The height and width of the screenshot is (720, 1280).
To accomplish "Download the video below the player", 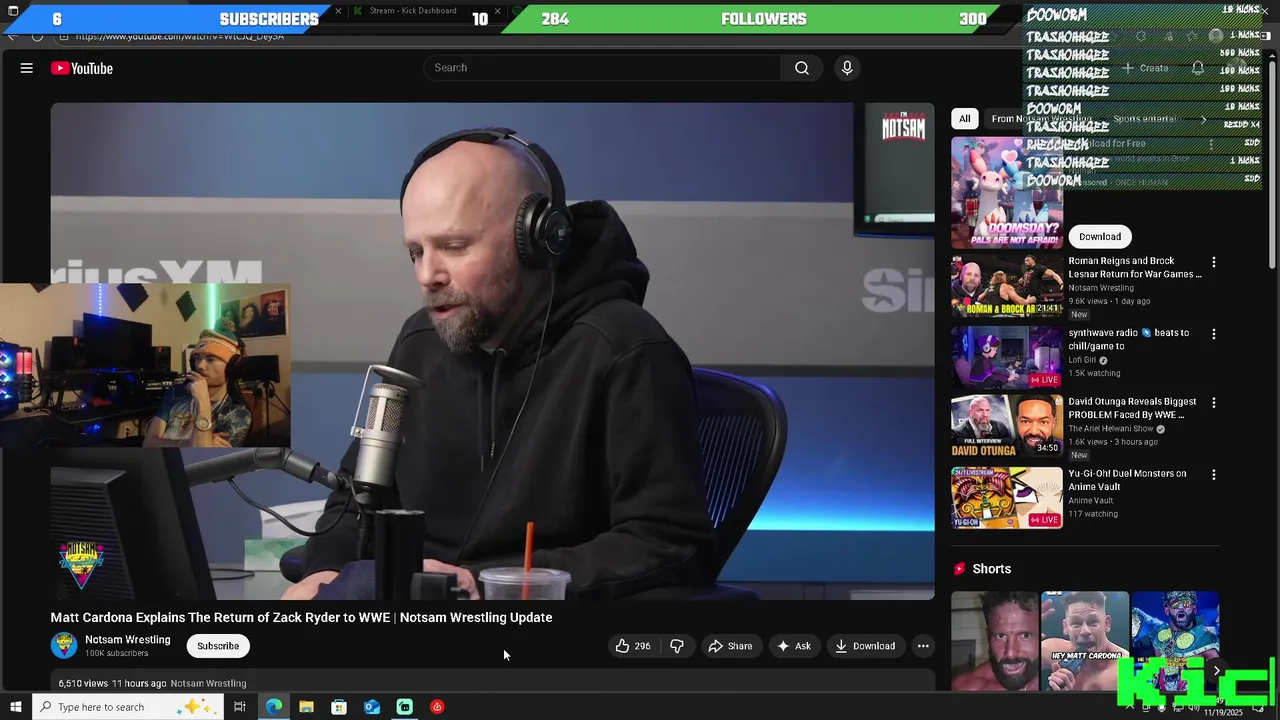I will click(866, 646).
